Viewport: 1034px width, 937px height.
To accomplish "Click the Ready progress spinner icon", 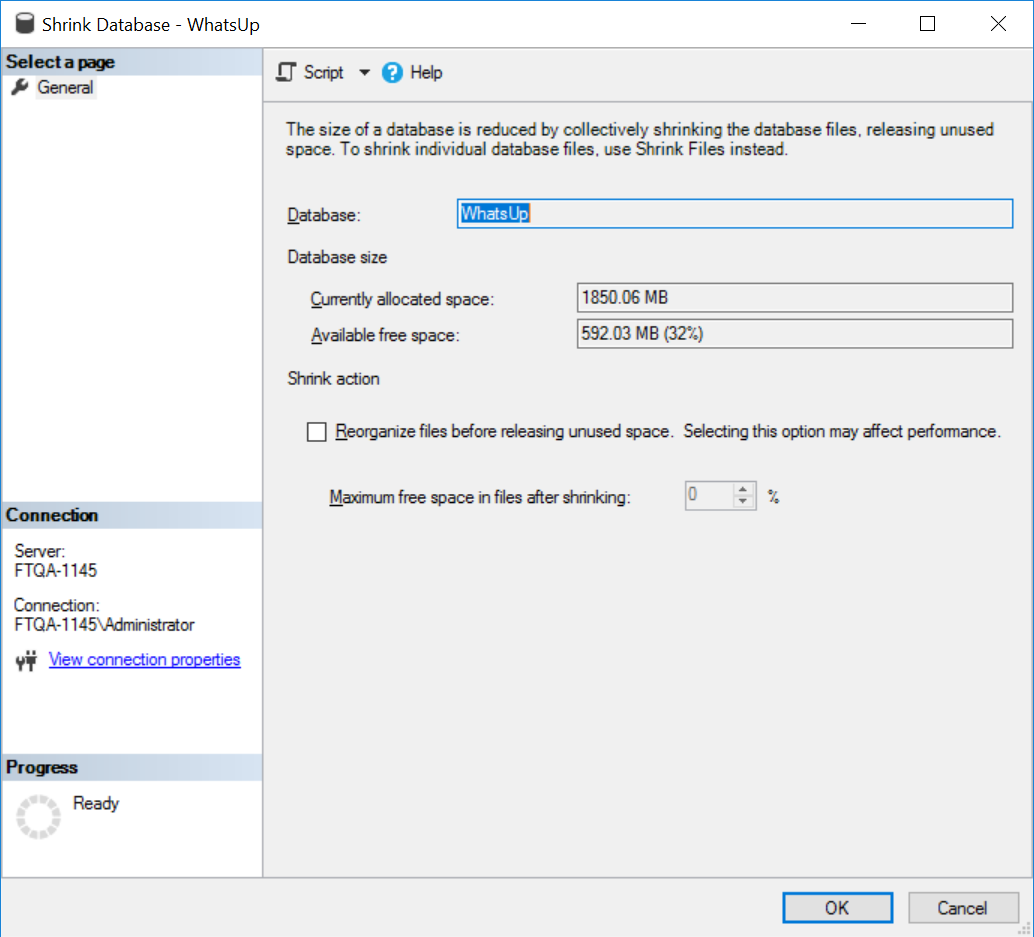I will point(37,816).
